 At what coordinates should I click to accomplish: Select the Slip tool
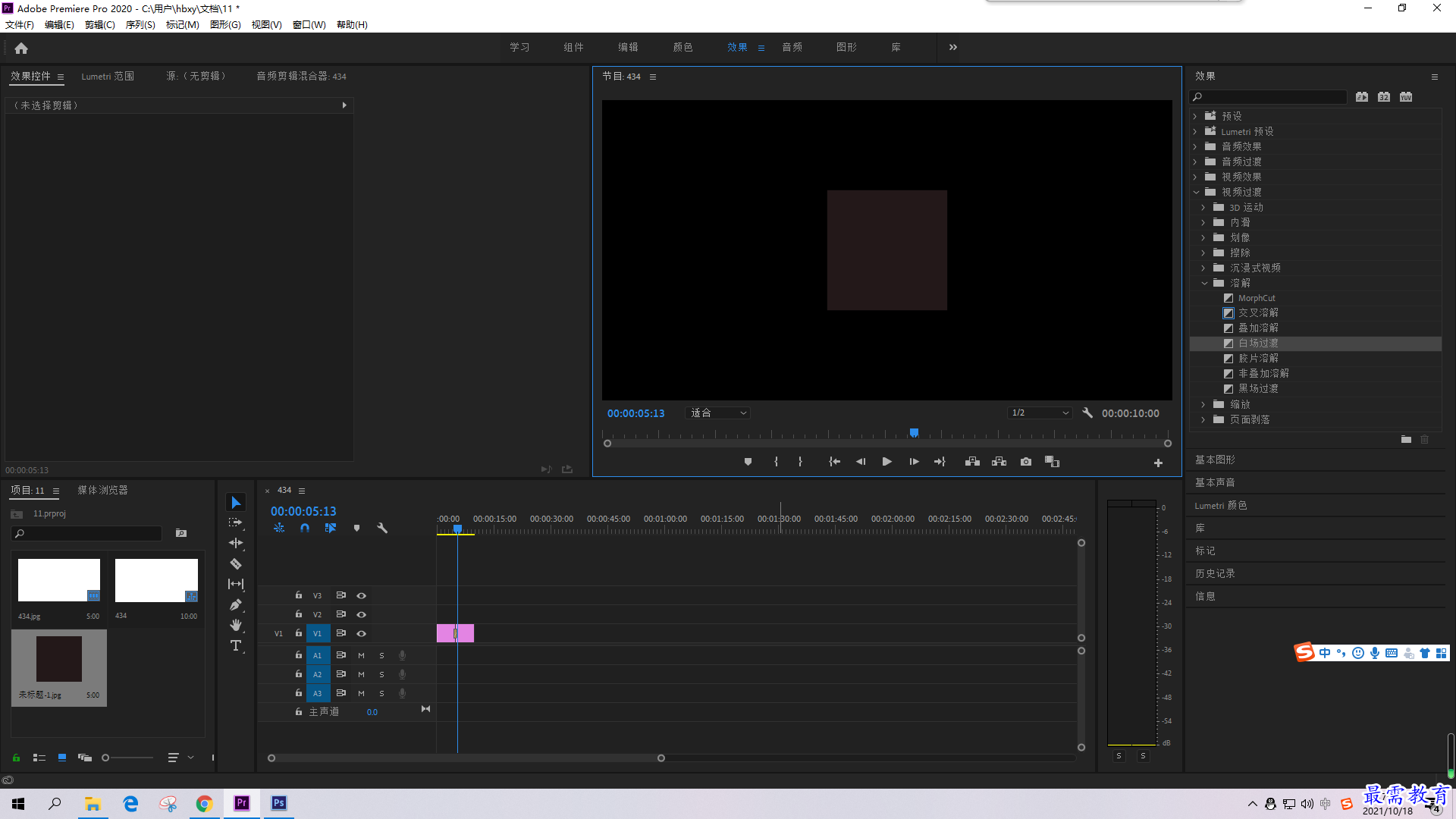[236, 584]
